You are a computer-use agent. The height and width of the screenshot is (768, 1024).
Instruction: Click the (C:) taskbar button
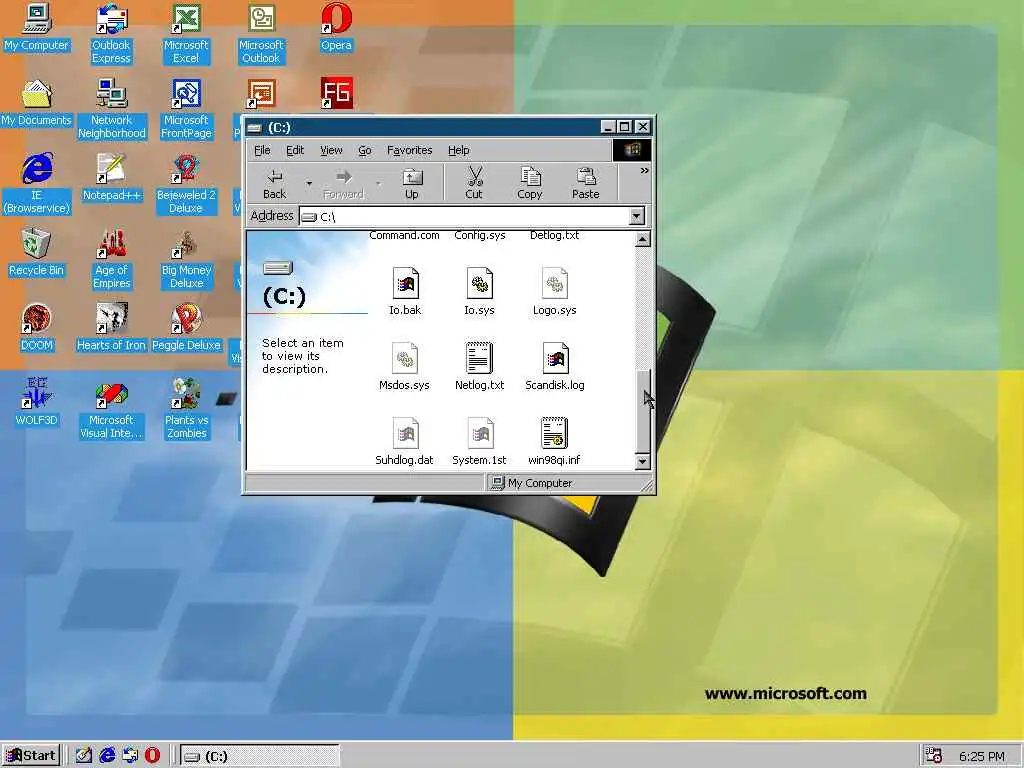point(259,756)
